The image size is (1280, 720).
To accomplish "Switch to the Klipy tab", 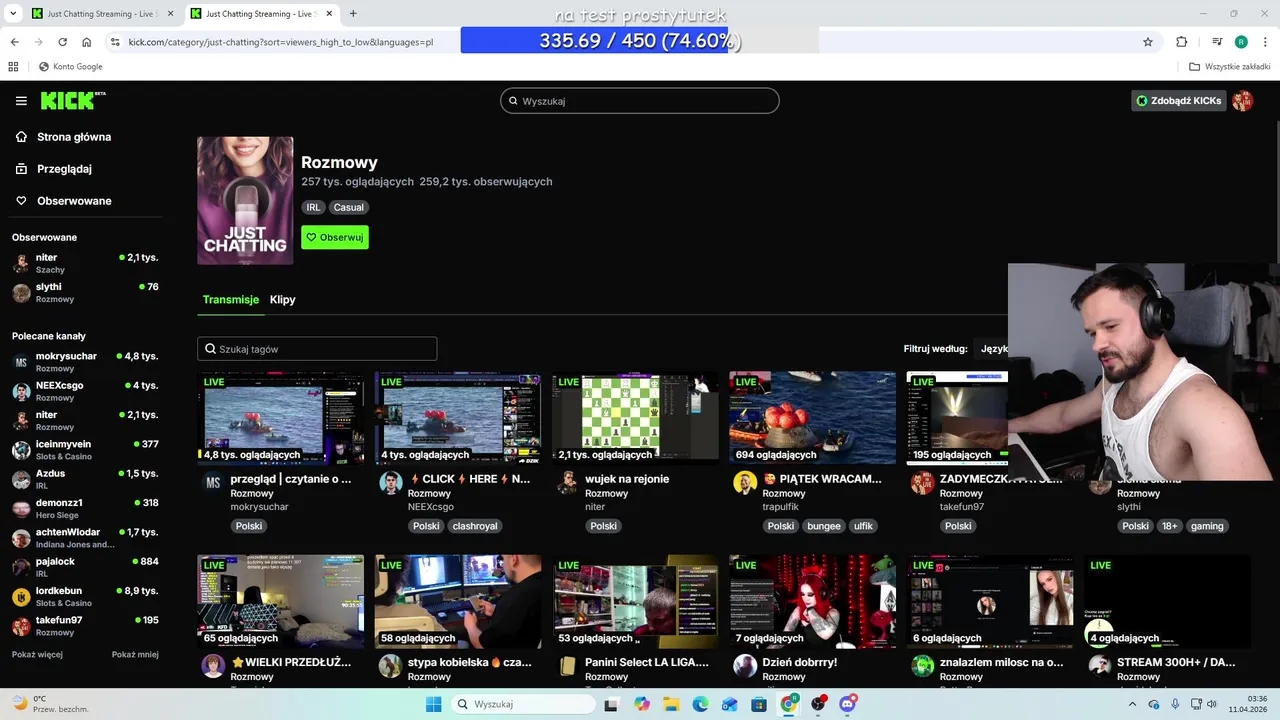I will pos(283,300).
